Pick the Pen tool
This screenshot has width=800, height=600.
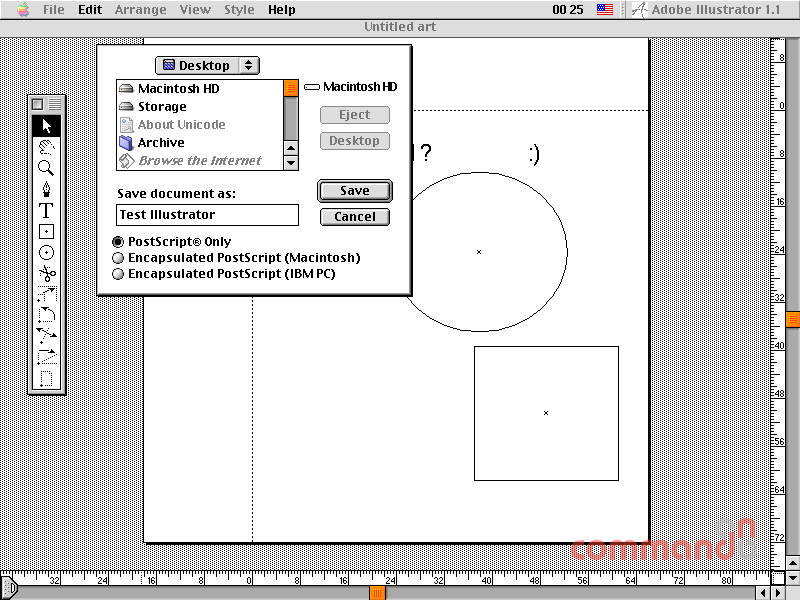click(x=46, y=189)
